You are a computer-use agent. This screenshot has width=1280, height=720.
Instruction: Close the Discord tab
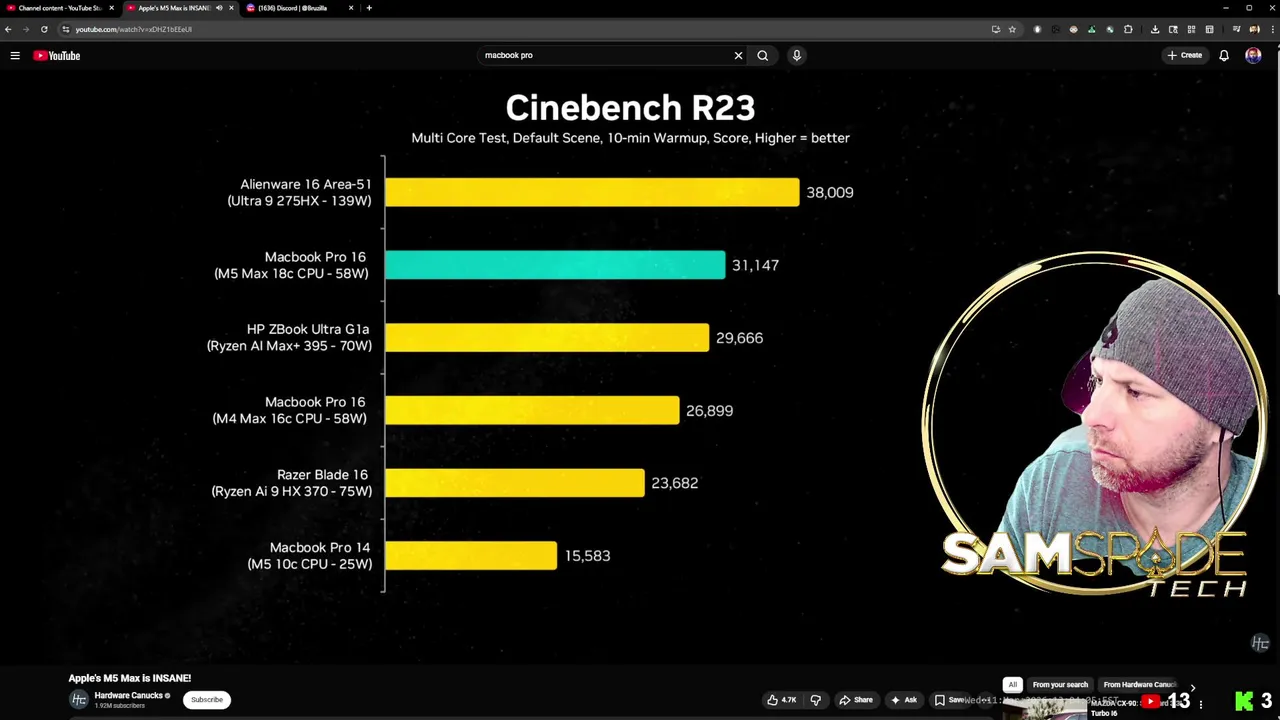point(351,8)
